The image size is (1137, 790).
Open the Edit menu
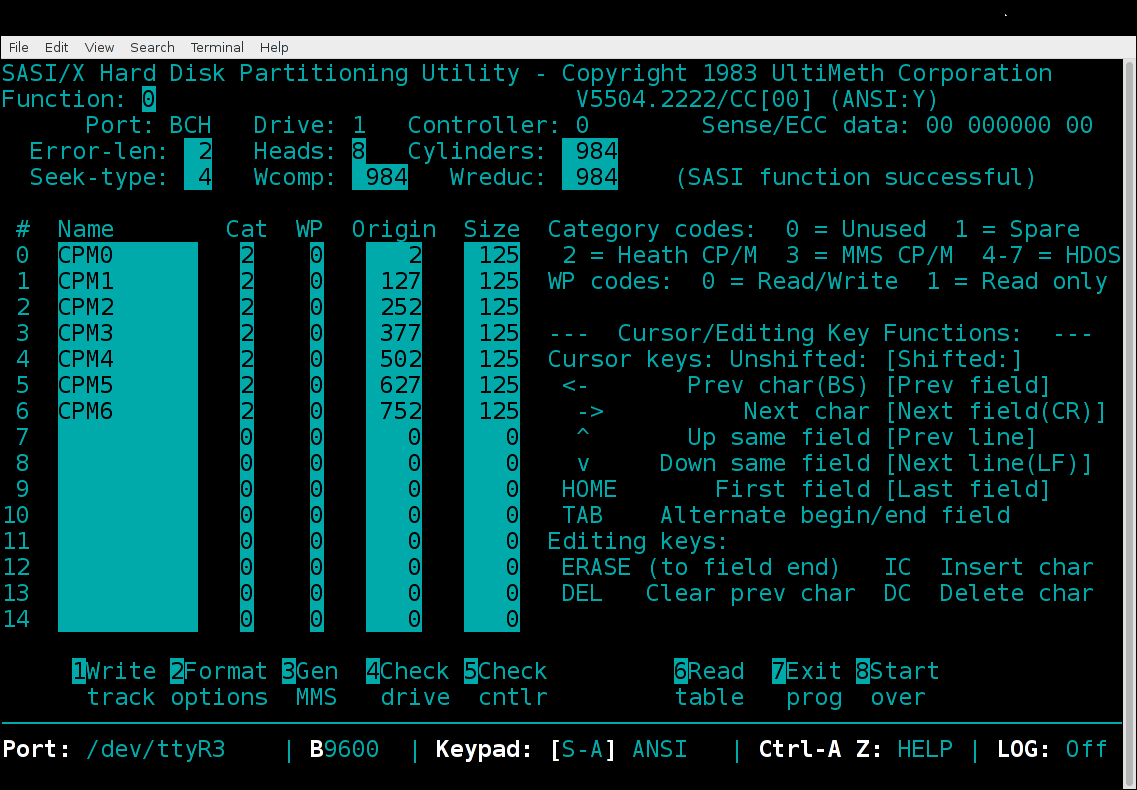coord(56,47)
